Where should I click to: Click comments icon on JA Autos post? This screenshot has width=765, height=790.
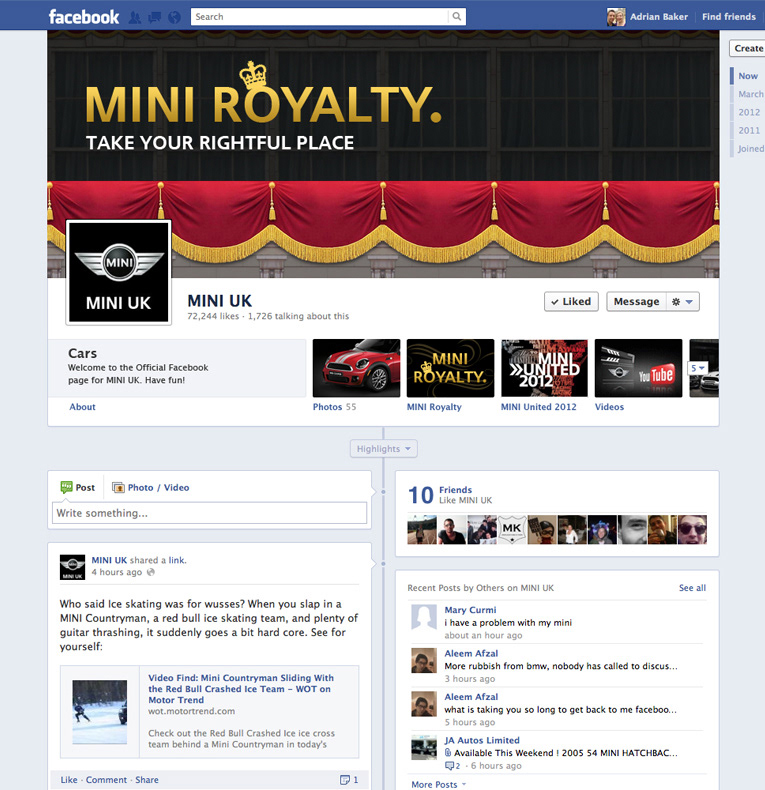[449, 766]
